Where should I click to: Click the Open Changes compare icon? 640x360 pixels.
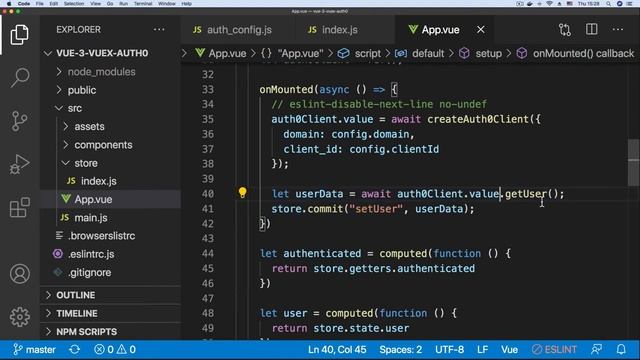coord(565,29)
